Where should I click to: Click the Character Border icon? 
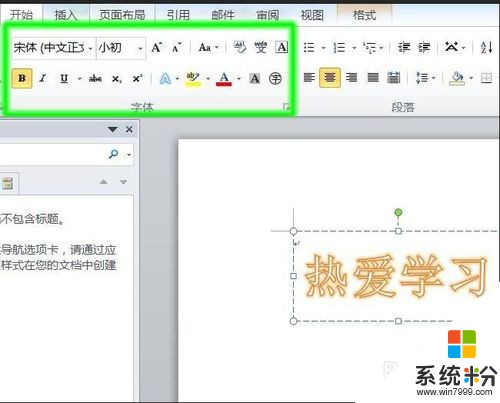pos(282,47)
